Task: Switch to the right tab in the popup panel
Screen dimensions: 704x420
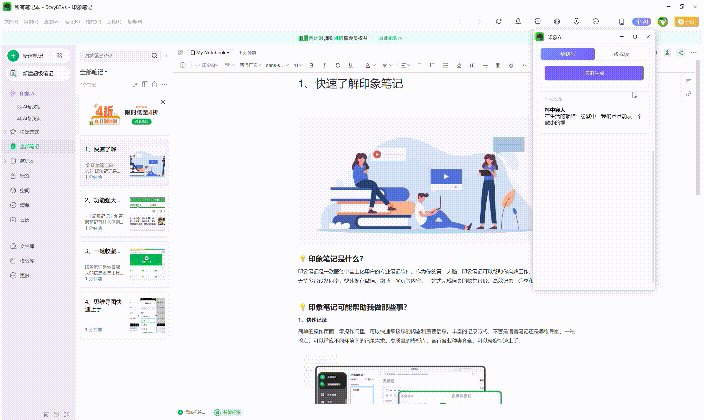Action: pos(621,54)
